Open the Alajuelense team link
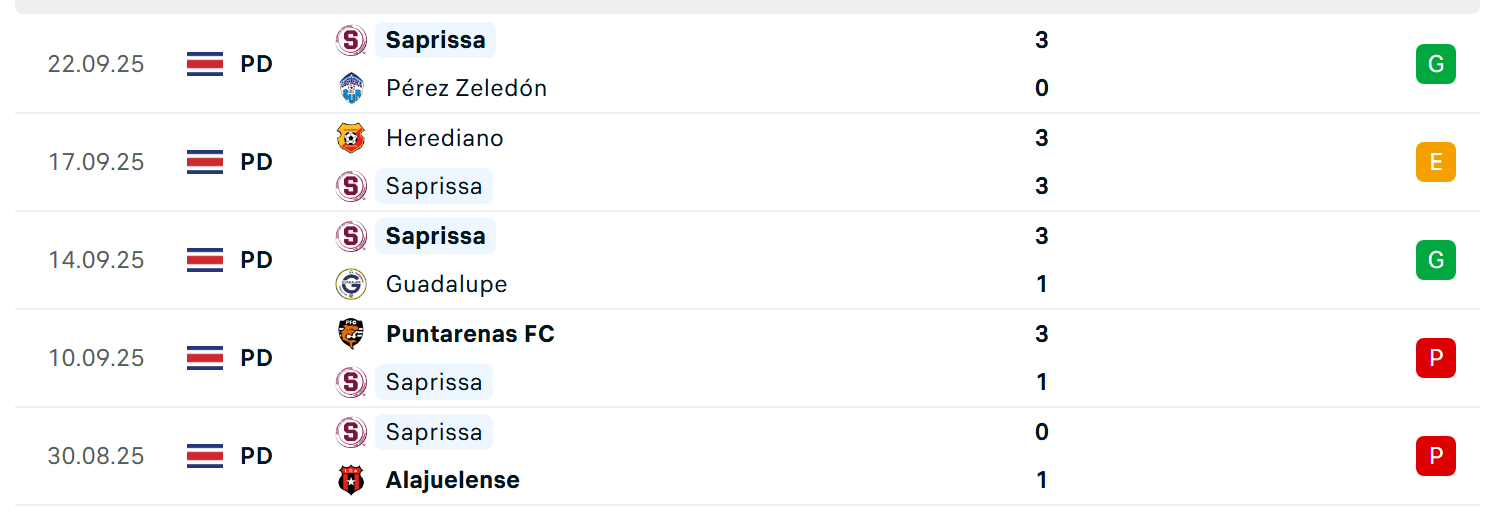Image resolution: width=1495 pixels, height=514 pixels. (453, 480)
